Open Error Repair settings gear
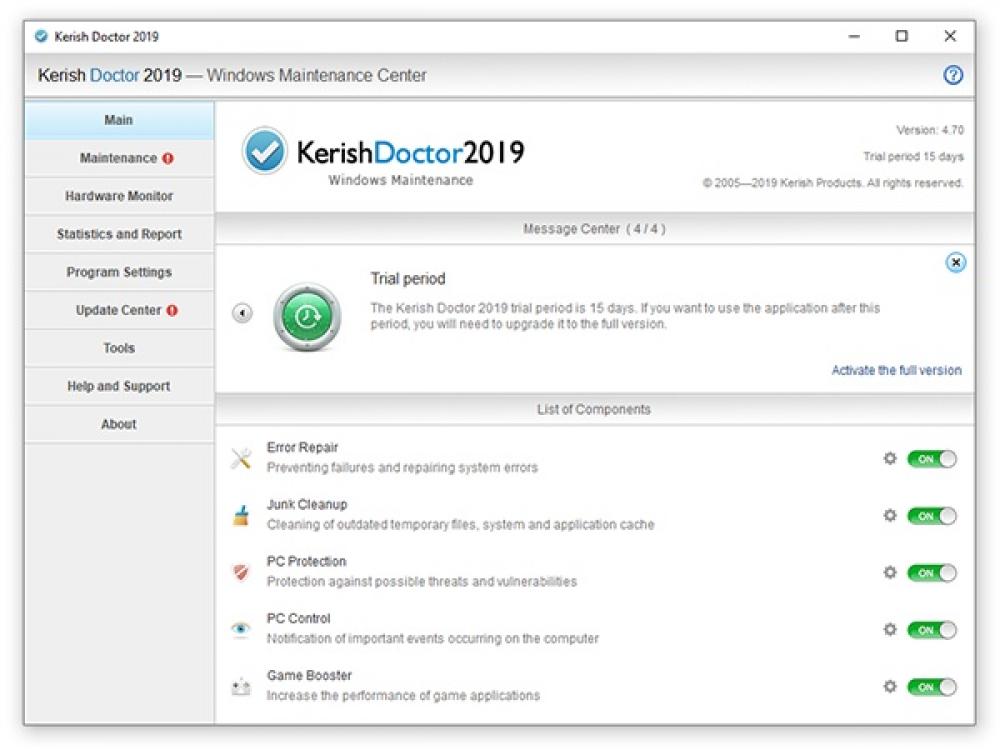The width and height of the screenshot is (1000, 755). pyautogui.click(x=889, y=459)
